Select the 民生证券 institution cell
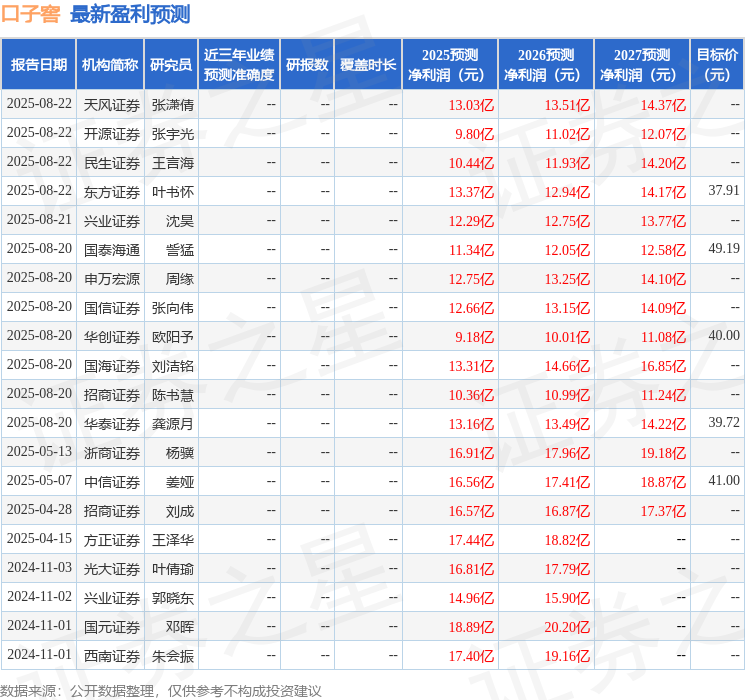The width and height of the screenshot is (745, 700). 112,163
